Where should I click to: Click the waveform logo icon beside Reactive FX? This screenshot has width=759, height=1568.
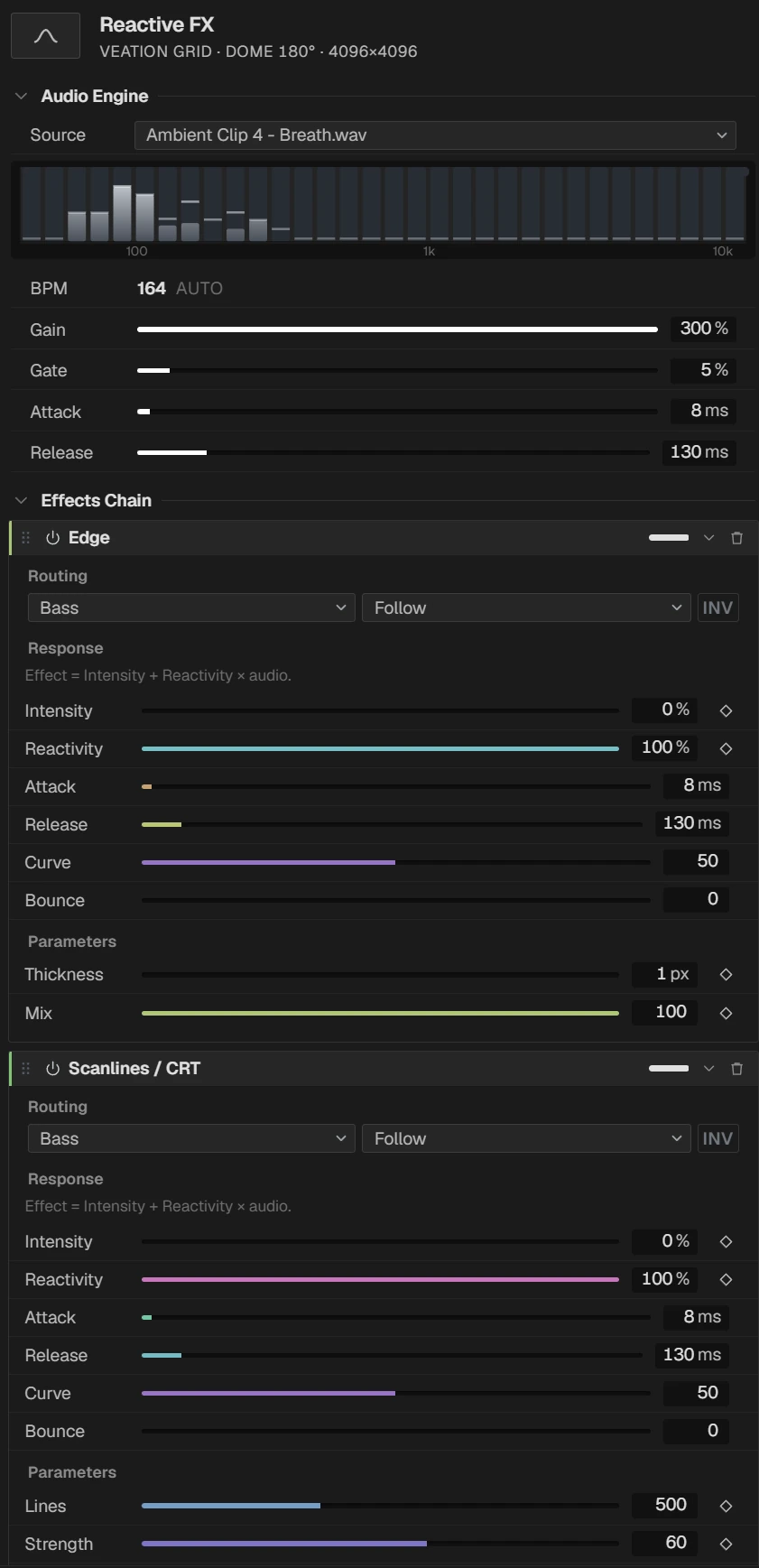click(x=45, y=36)
